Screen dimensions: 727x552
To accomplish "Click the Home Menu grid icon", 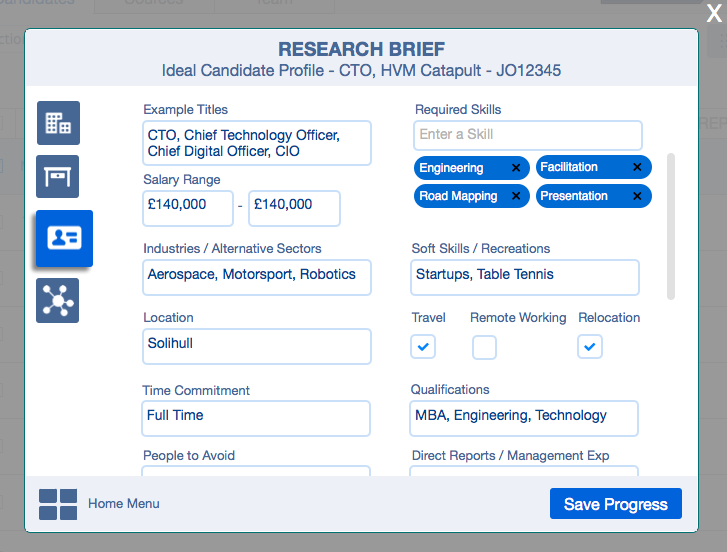I will (58, 504).
